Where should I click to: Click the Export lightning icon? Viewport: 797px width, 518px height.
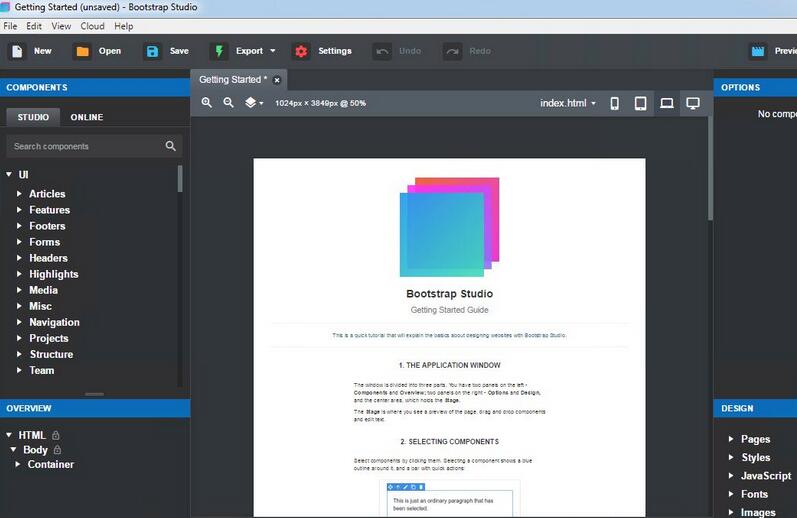(219, 51)
